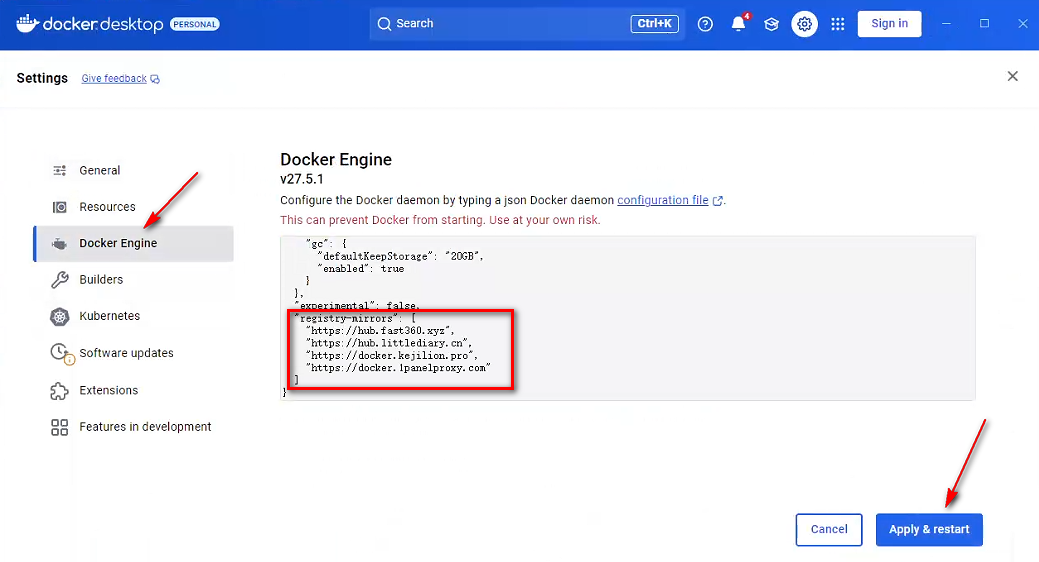This screenshot has height=562, width=1039.
Task: Open Features in development section
Action: point(133,427)
